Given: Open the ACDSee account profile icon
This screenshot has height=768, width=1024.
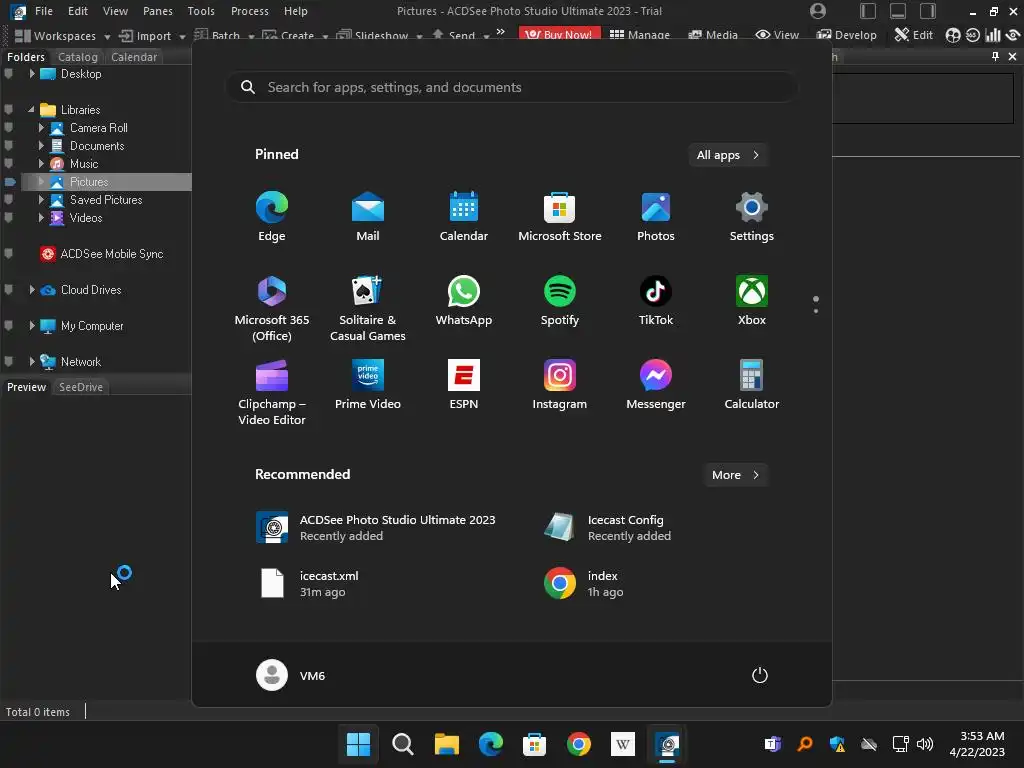Looking at the screenshot, I should tap(818, 11).
